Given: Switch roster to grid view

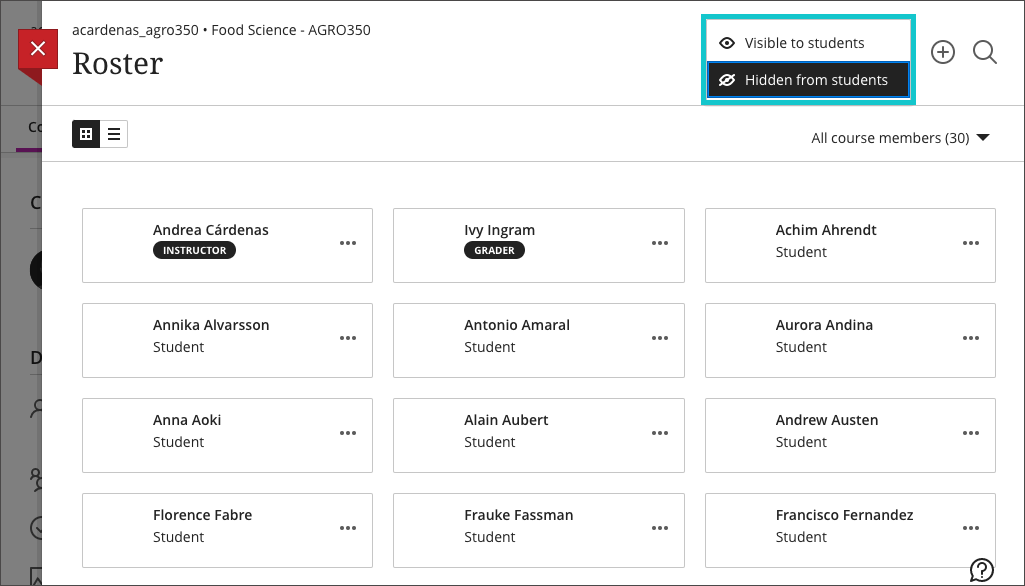Looking at the screenshot, I should [86, 134].
